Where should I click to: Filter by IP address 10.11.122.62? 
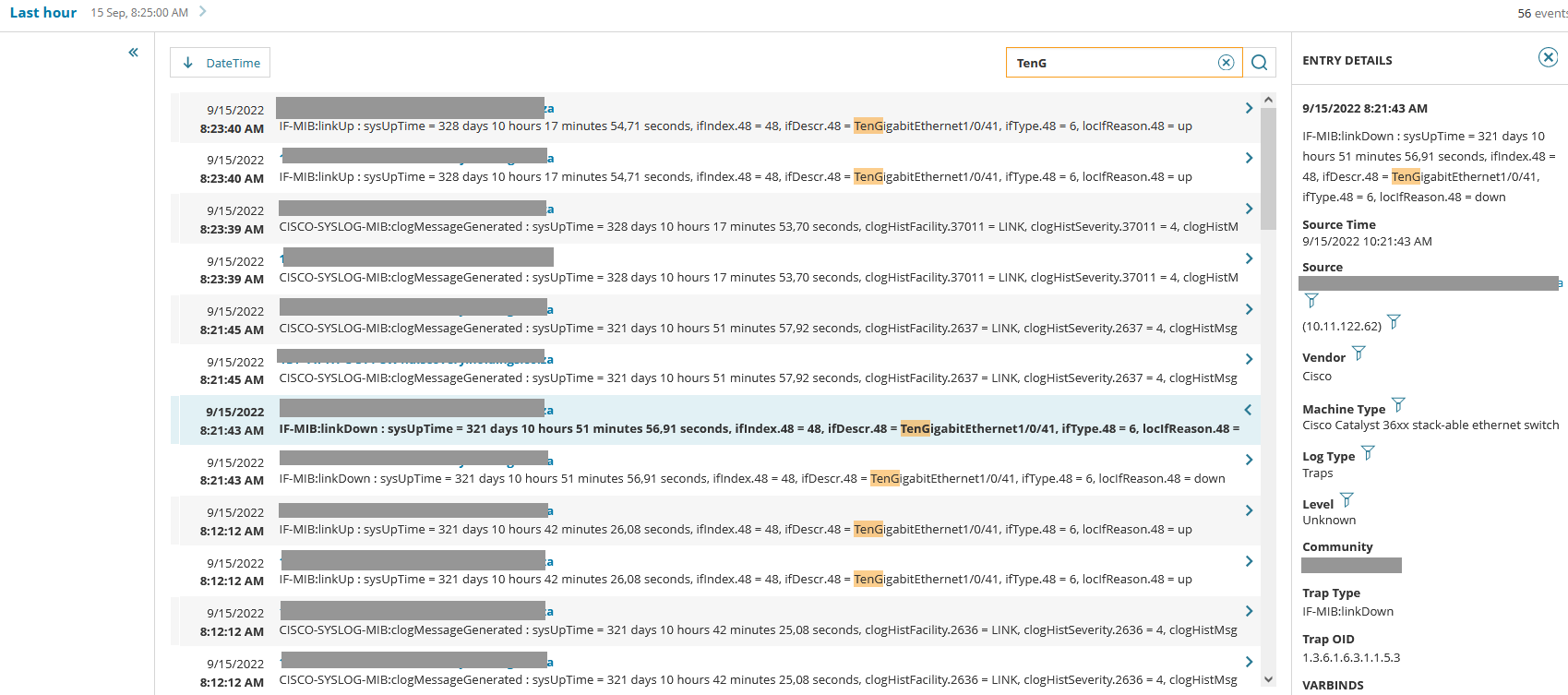coord(1394,322)
